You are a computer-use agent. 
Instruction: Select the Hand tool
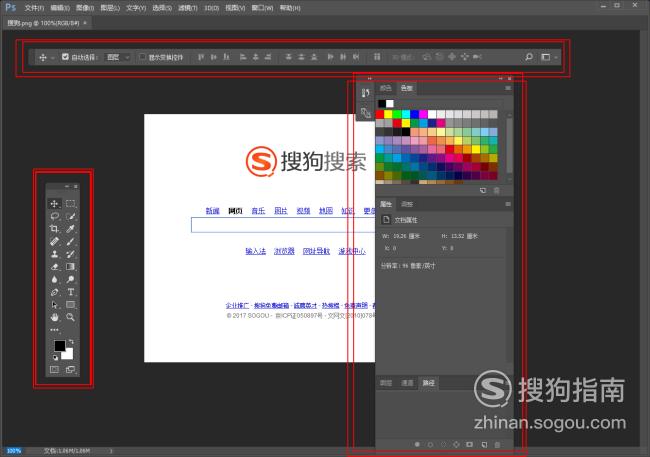point(54,317)
